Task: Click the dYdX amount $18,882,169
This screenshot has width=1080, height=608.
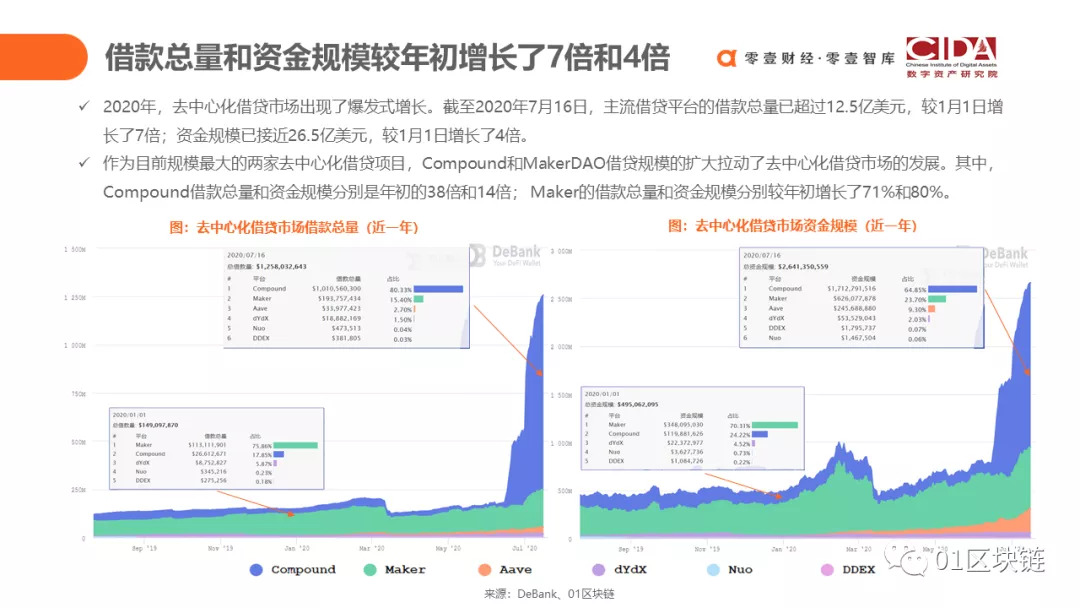Action: click(x=341, y=318)
